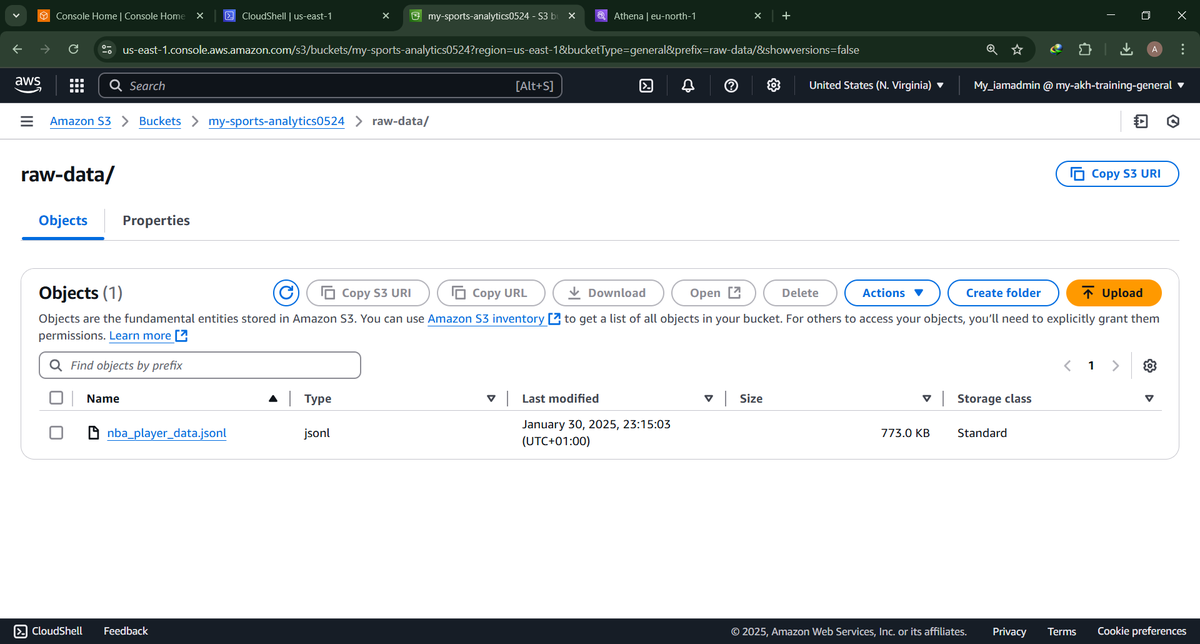This screenshot has width=1200, height=644.
Task: Open the My_iamadmin account menu
Action: (1079, 86)
